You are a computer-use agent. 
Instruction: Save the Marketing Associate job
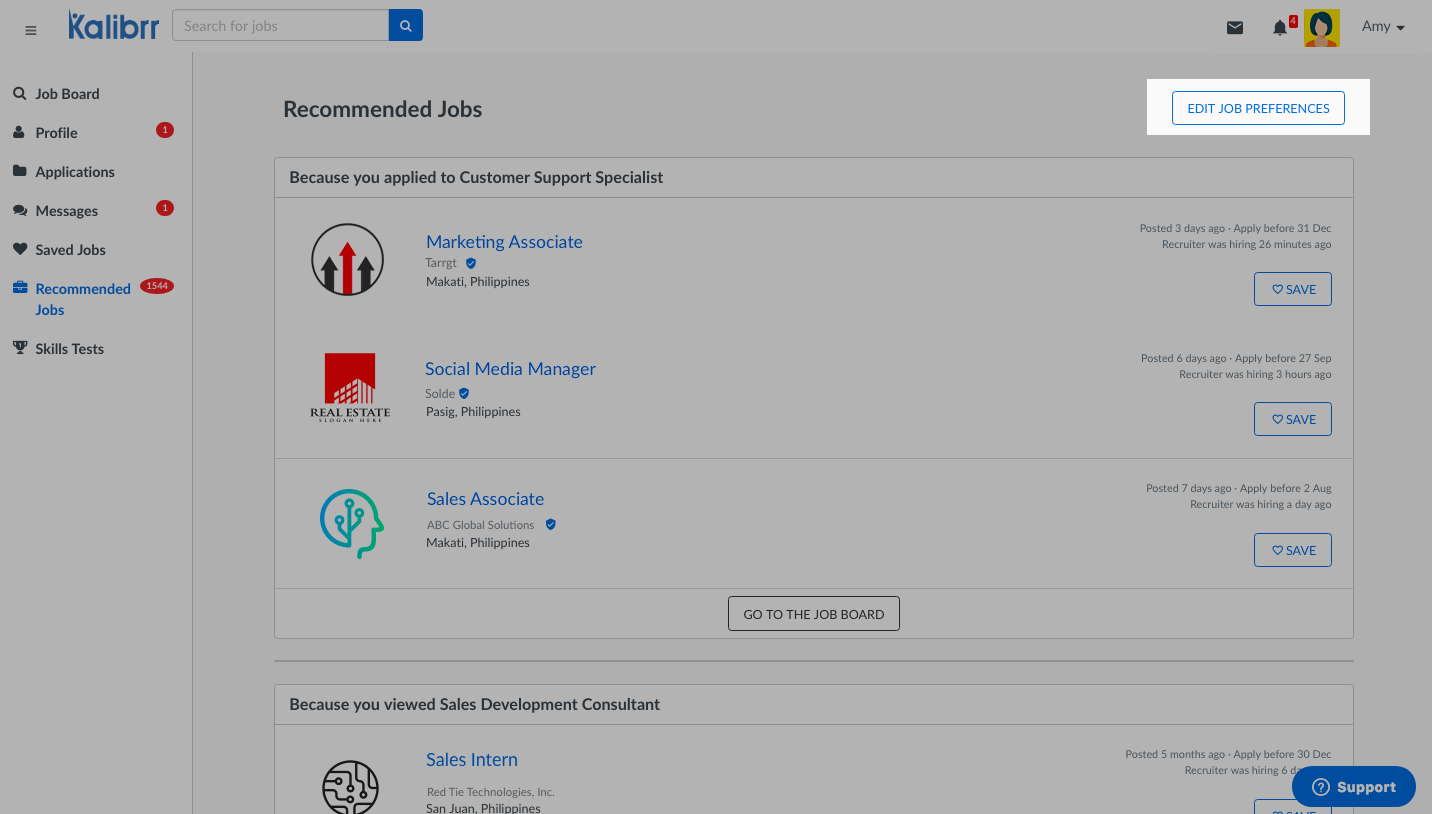coord(1292,289)
